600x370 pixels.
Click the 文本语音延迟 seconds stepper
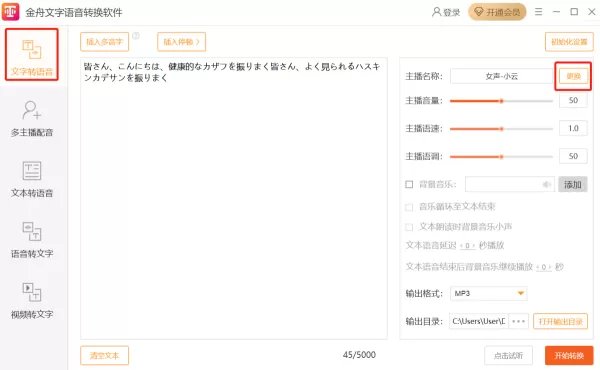pos(467,245)
